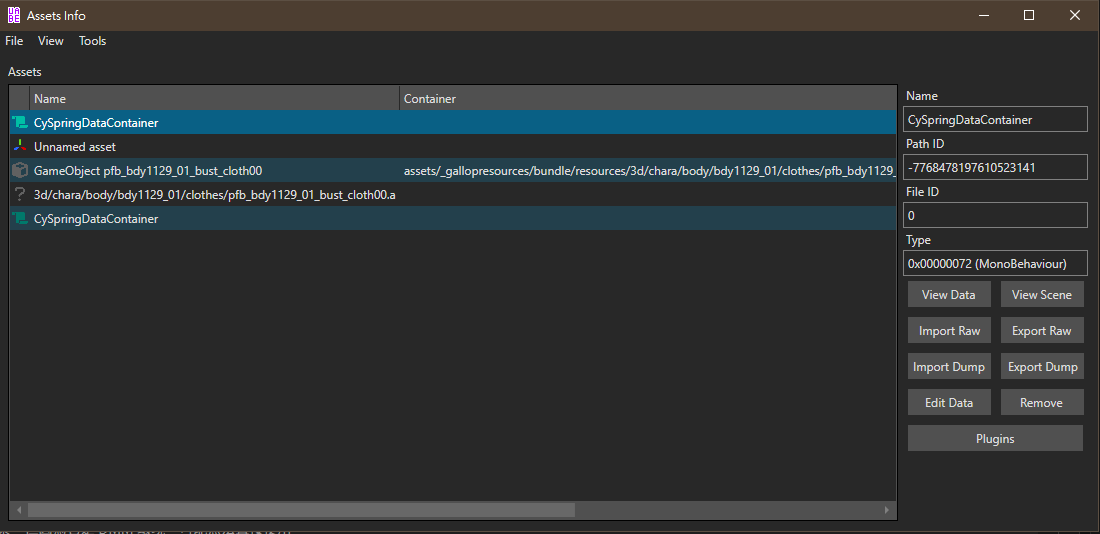The image size is (1100, 534).
Task: Click the File ID field
Action: point(995,215)
